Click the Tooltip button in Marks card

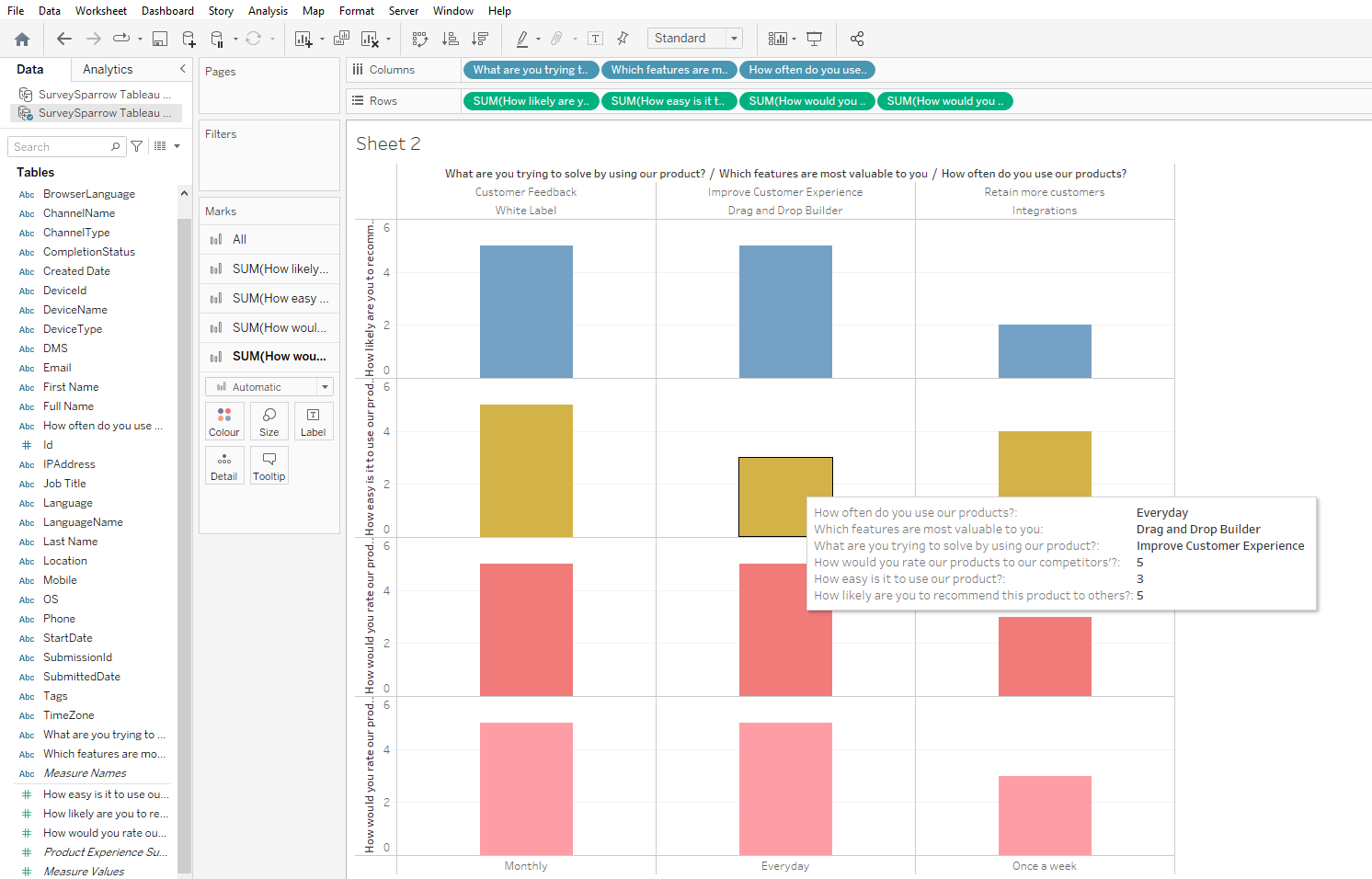pyautogui.click(x=269, y=465)
